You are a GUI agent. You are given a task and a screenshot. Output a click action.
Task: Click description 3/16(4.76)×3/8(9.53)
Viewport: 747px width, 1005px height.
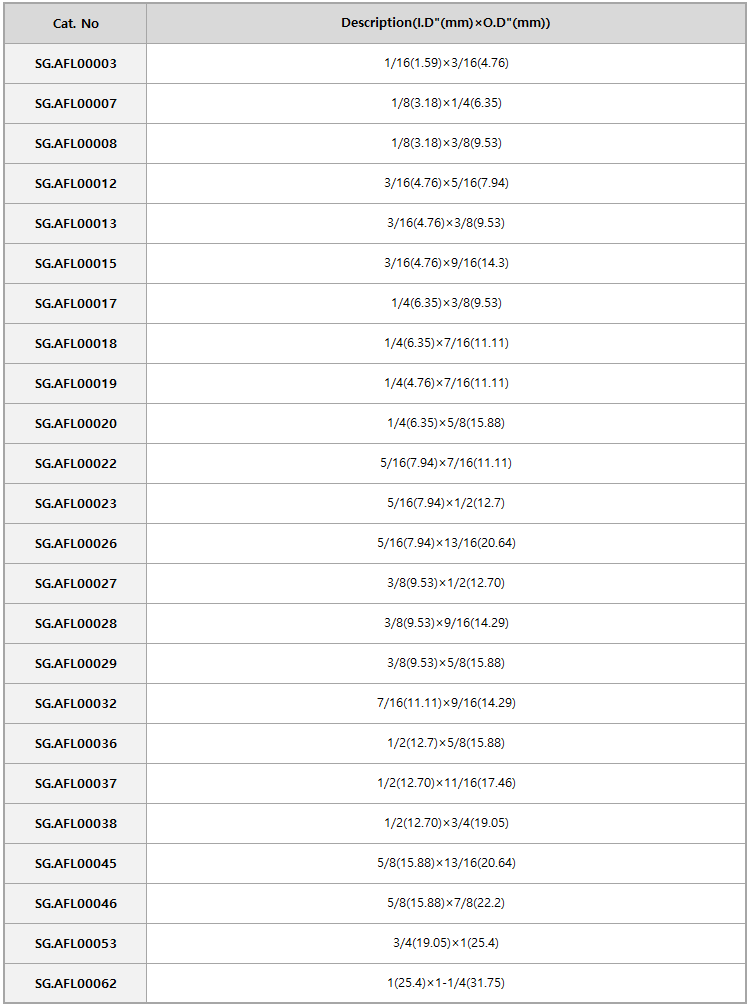coord(446,223)
